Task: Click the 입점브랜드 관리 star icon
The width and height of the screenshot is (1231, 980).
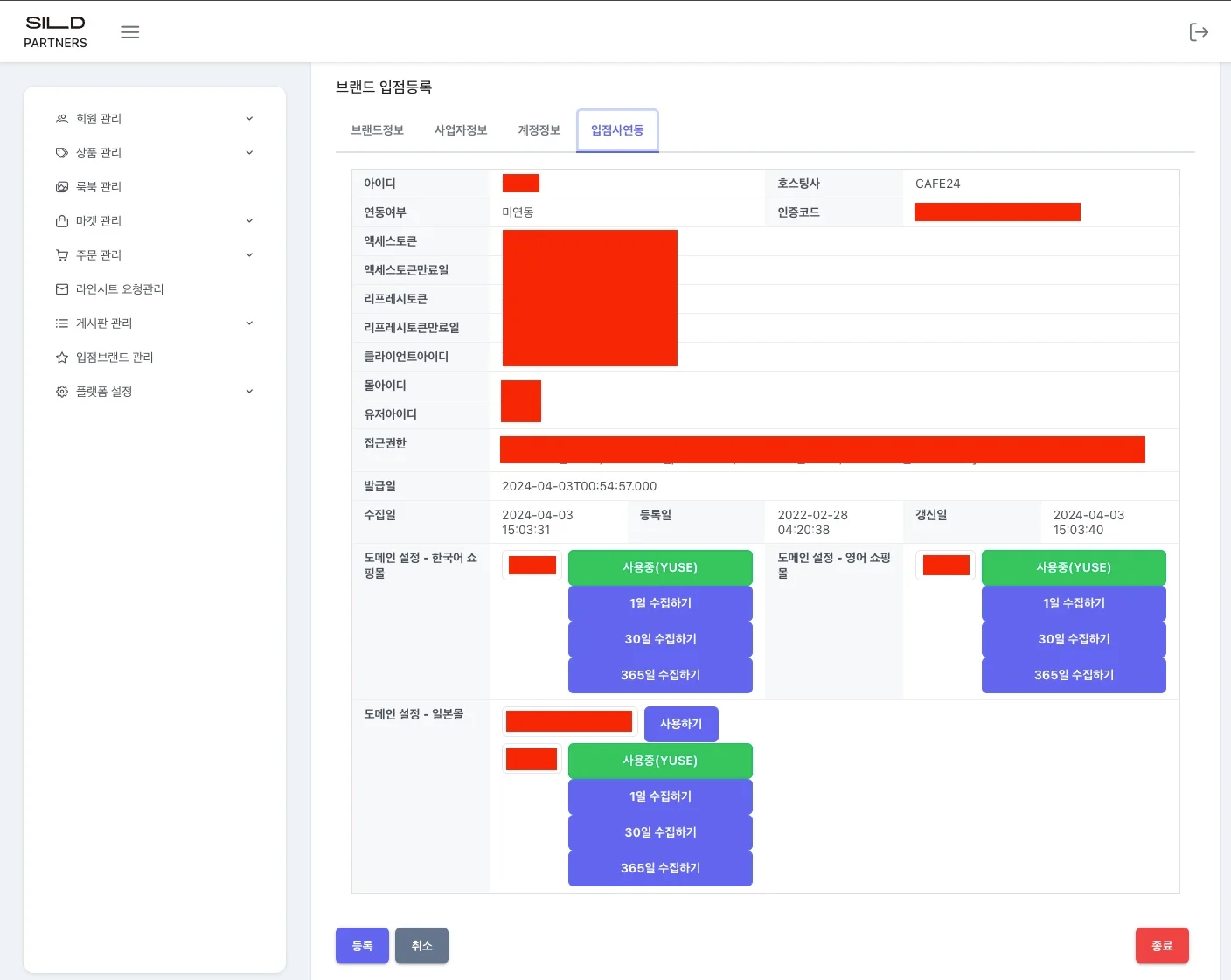Action: (x=62, y=358)
